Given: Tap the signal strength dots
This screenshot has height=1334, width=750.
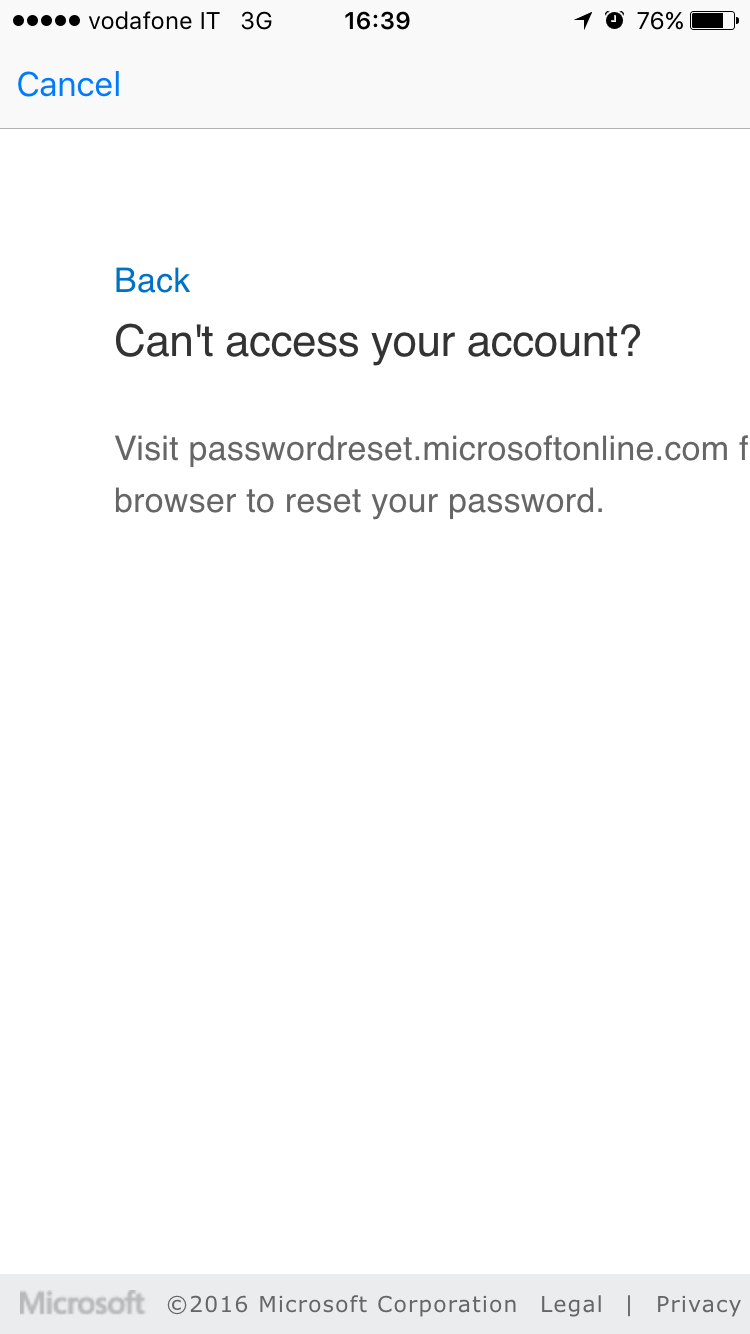Looking at the screenshot, I should coord(47,21).
